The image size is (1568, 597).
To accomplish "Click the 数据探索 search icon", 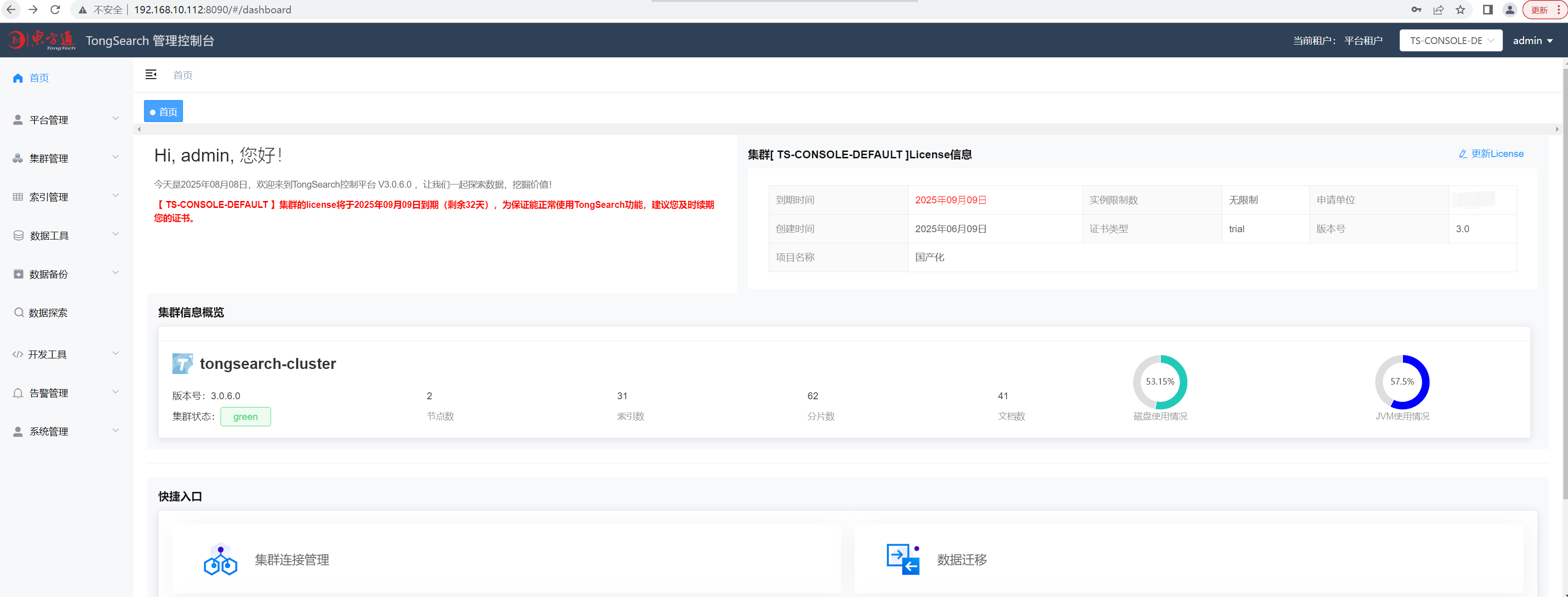I will point(19,312).
